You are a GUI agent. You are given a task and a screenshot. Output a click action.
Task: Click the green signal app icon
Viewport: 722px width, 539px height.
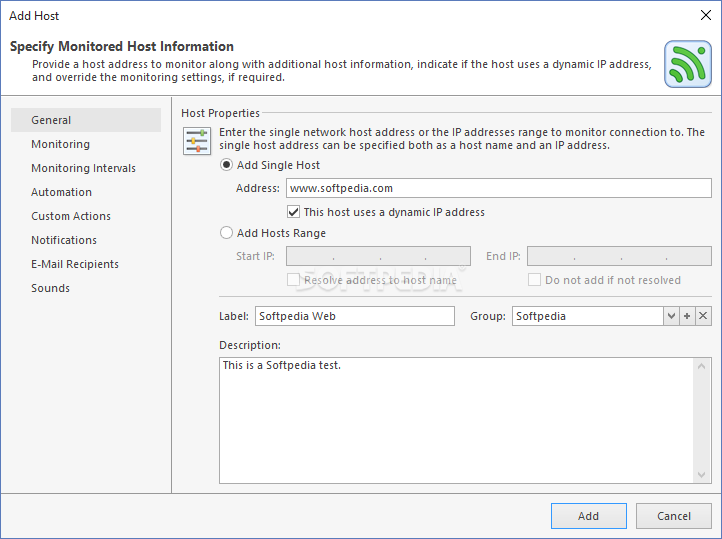tap(688, 64)
